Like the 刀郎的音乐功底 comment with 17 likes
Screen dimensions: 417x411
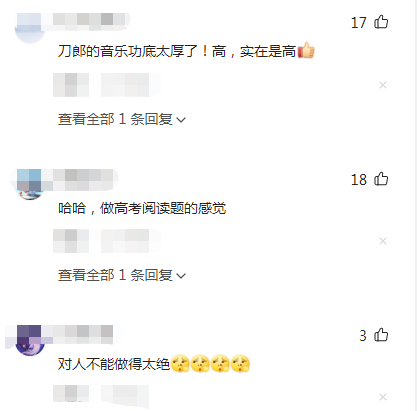381,22
